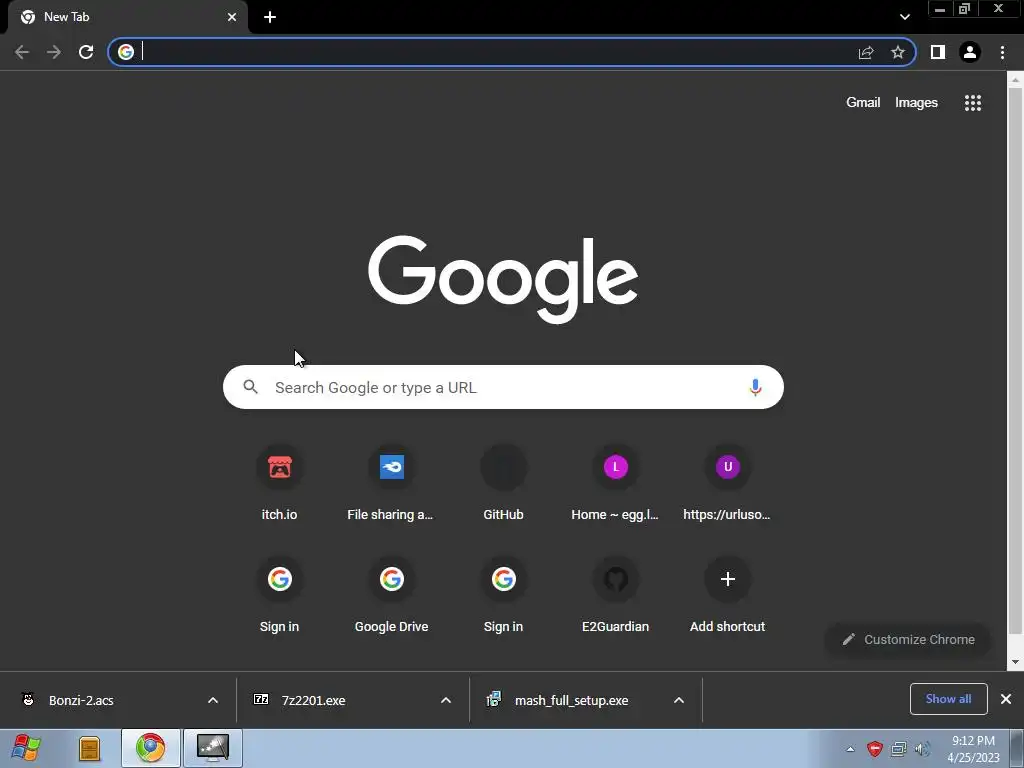Bookmark this tab with the star icon
The width and height of the screenshot is (1024, 768).
point(898,52)
